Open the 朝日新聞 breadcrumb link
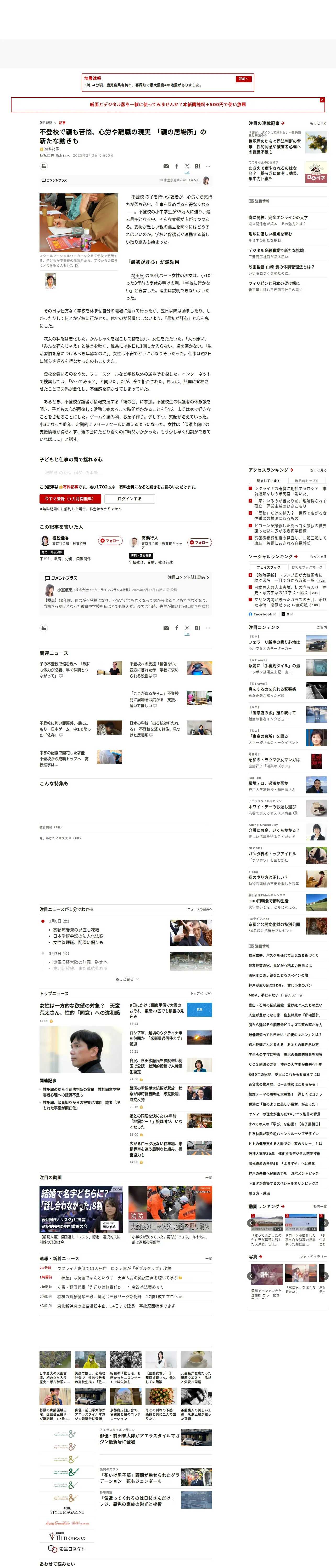336x1568 pixels. point(46,123)
